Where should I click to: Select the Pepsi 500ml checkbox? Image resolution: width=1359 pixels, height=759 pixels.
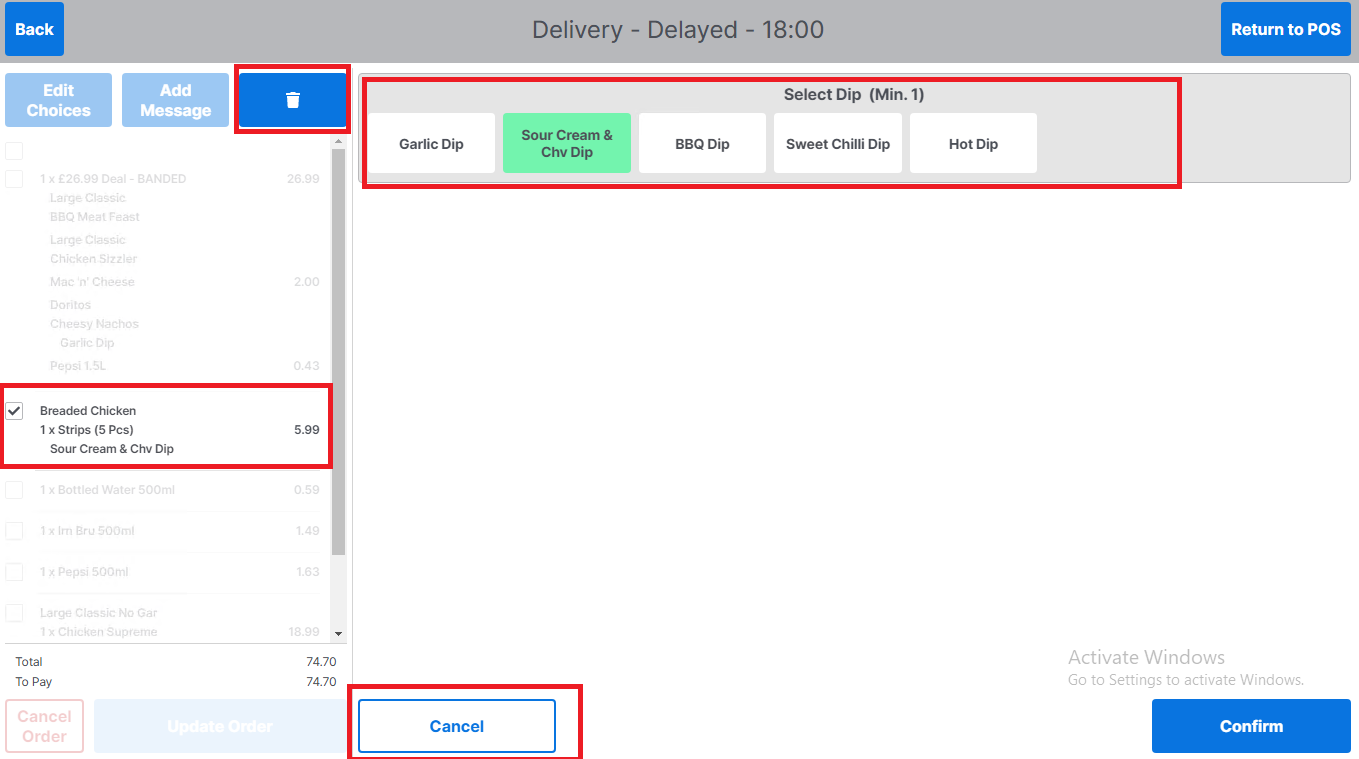click(x=15, y=572)
